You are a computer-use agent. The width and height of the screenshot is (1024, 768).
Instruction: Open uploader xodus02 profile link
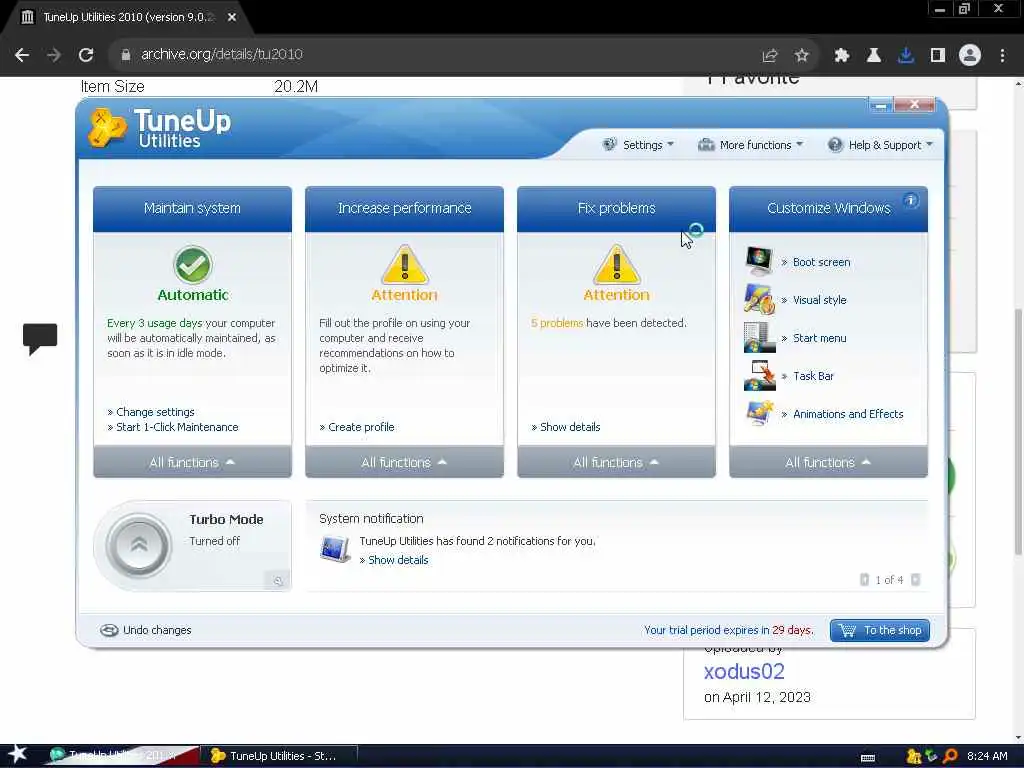tap(744, 671)
